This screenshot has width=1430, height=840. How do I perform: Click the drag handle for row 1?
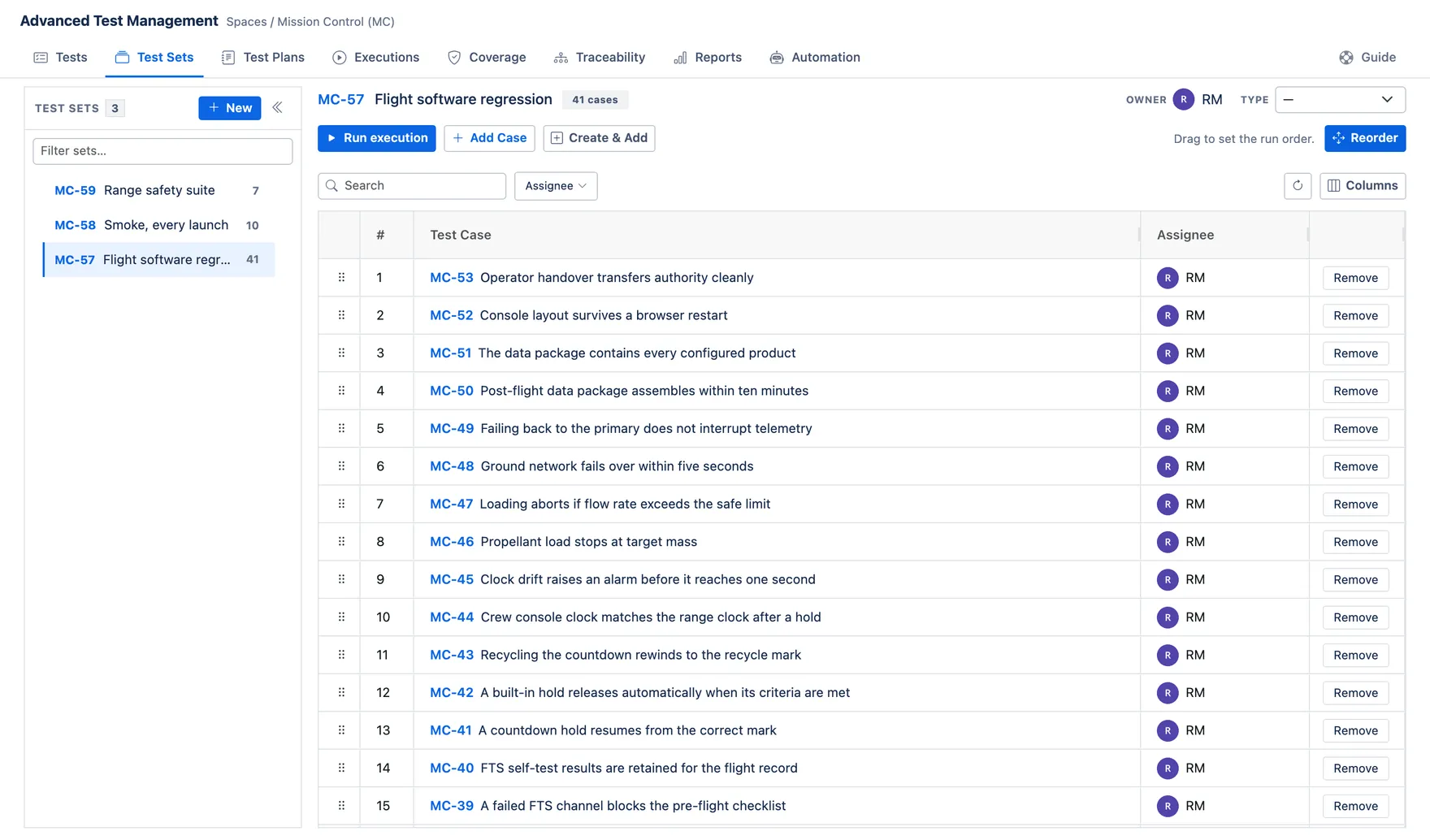point(341,278)
